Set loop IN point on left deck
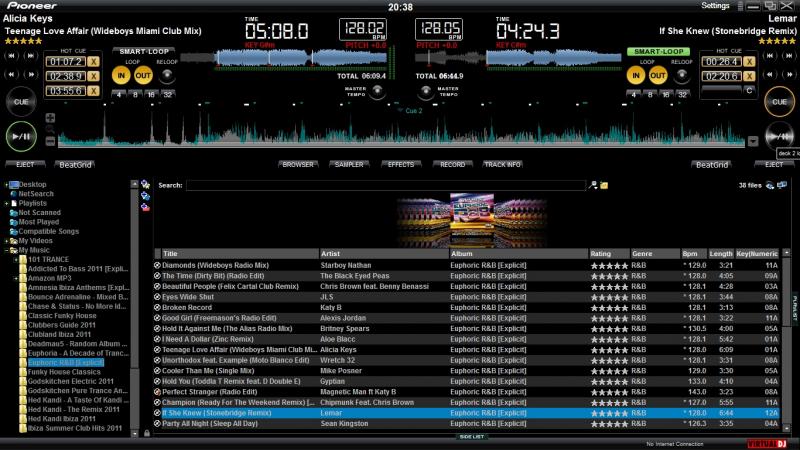This screenshot has width=800, height=450. click(121, 76)
